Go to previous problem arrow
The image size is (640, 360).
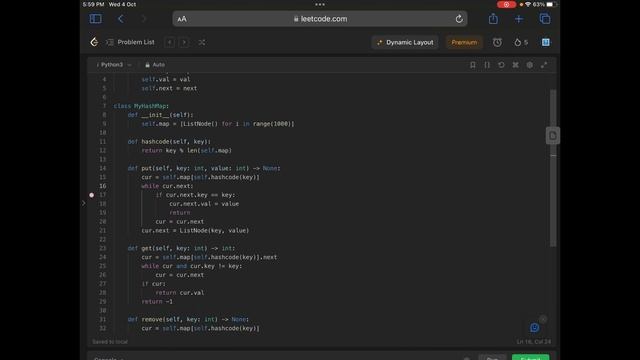[x=170, y=42]
